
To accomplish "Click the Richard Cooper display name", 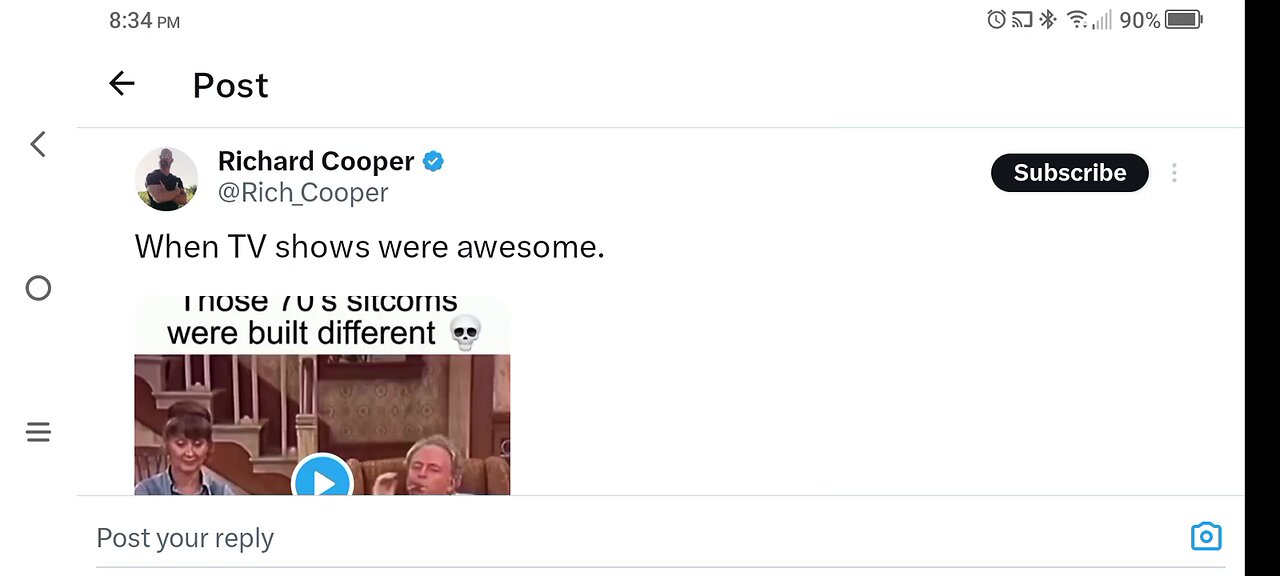I will (315, 161).
